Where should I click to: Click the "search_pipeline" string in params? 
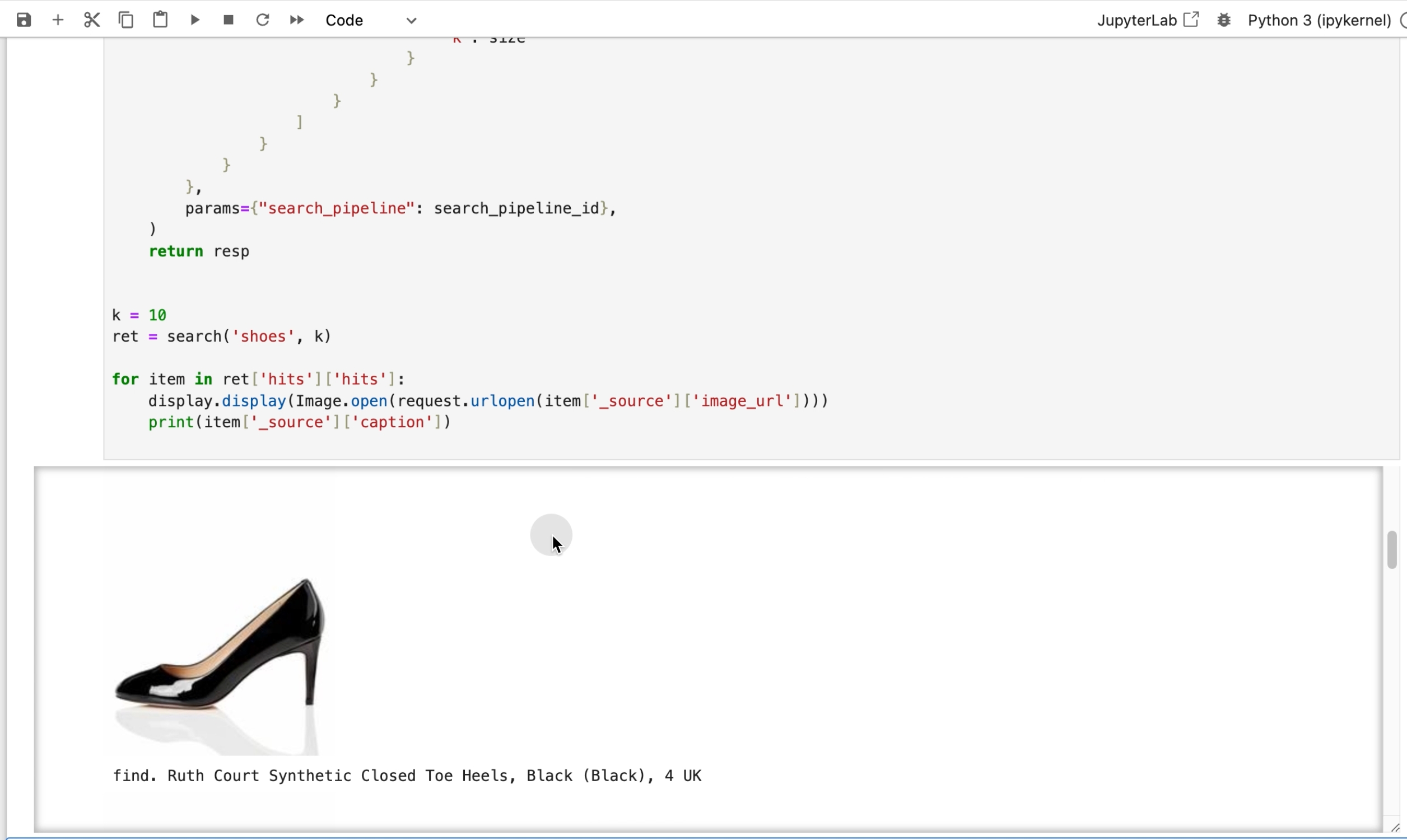(337, 209)
